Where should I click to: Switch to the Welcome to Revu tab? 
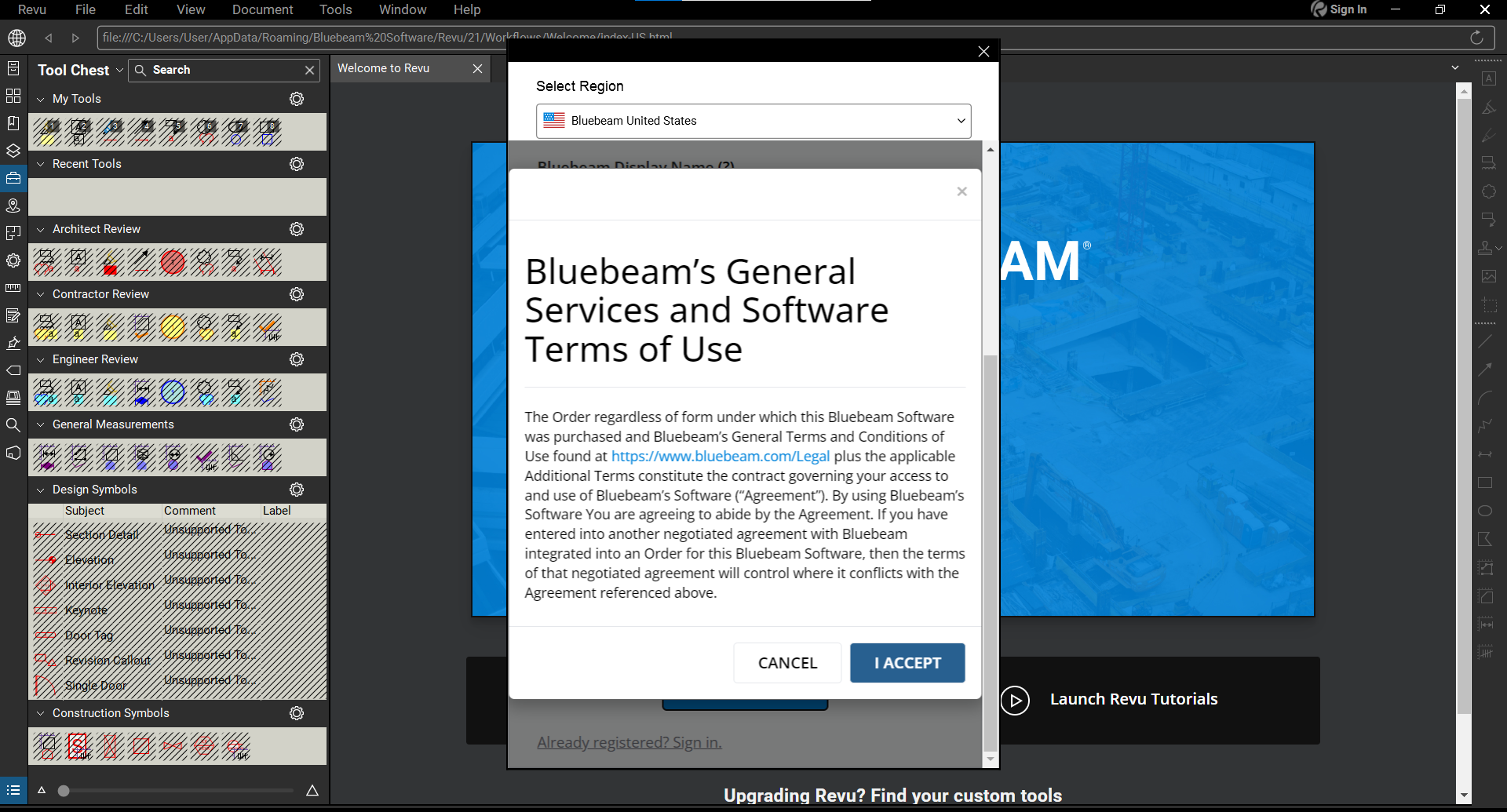384,69
